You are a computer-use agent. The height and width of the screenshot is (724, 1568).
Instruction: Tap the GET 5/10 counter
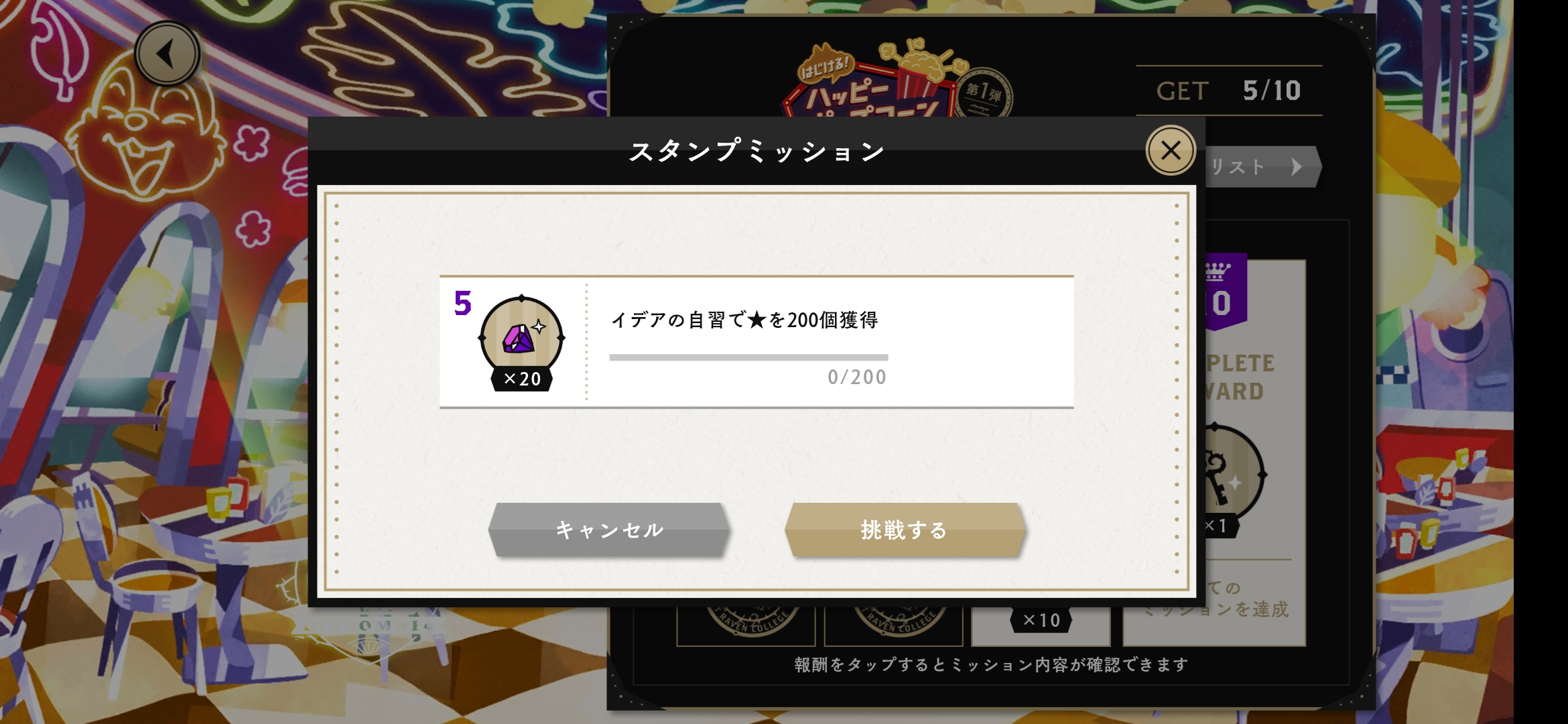point(1228,90)
